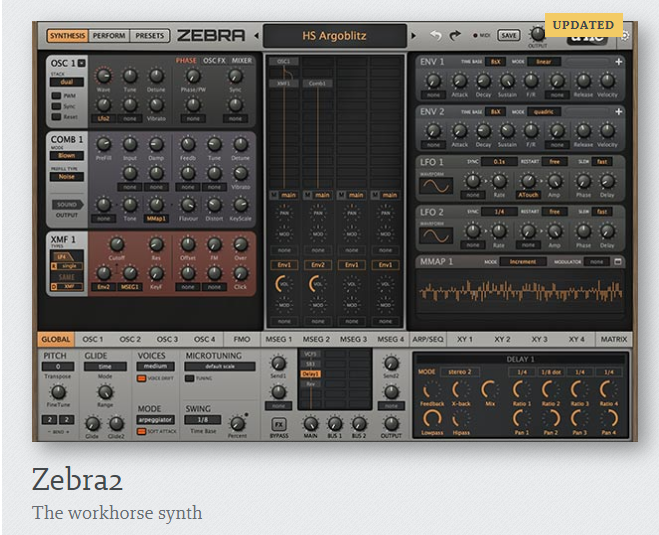Open the COMB 1 mode Blown dropdown
Viewport: 659px width, 535px height.
(x=67, y=155)
